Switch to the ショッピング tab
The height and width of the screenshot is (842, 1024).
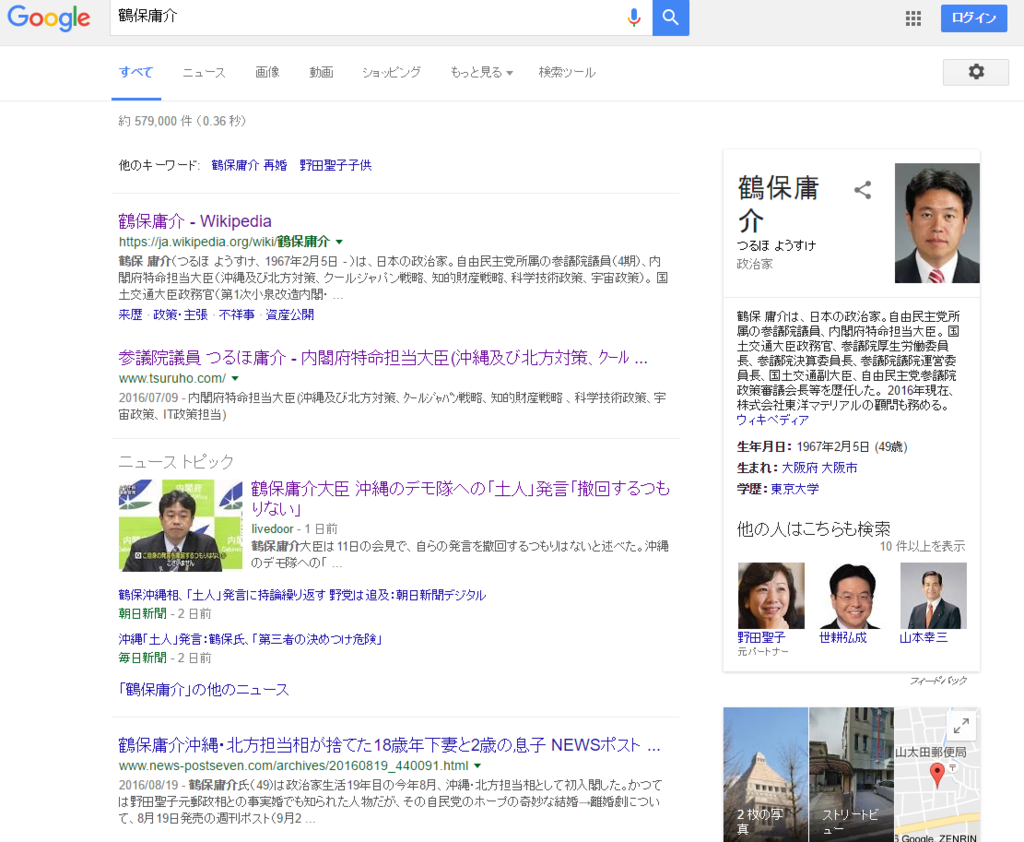[391, 73]
